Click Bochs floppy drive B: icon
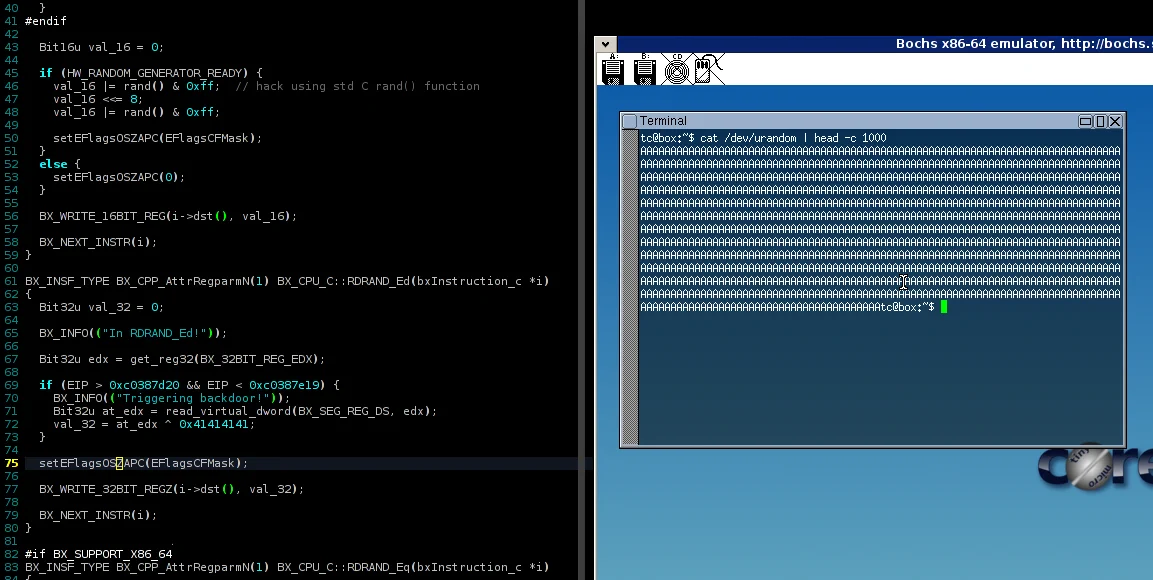Viewport: 1153px width, 580px height. click(644, 69)
